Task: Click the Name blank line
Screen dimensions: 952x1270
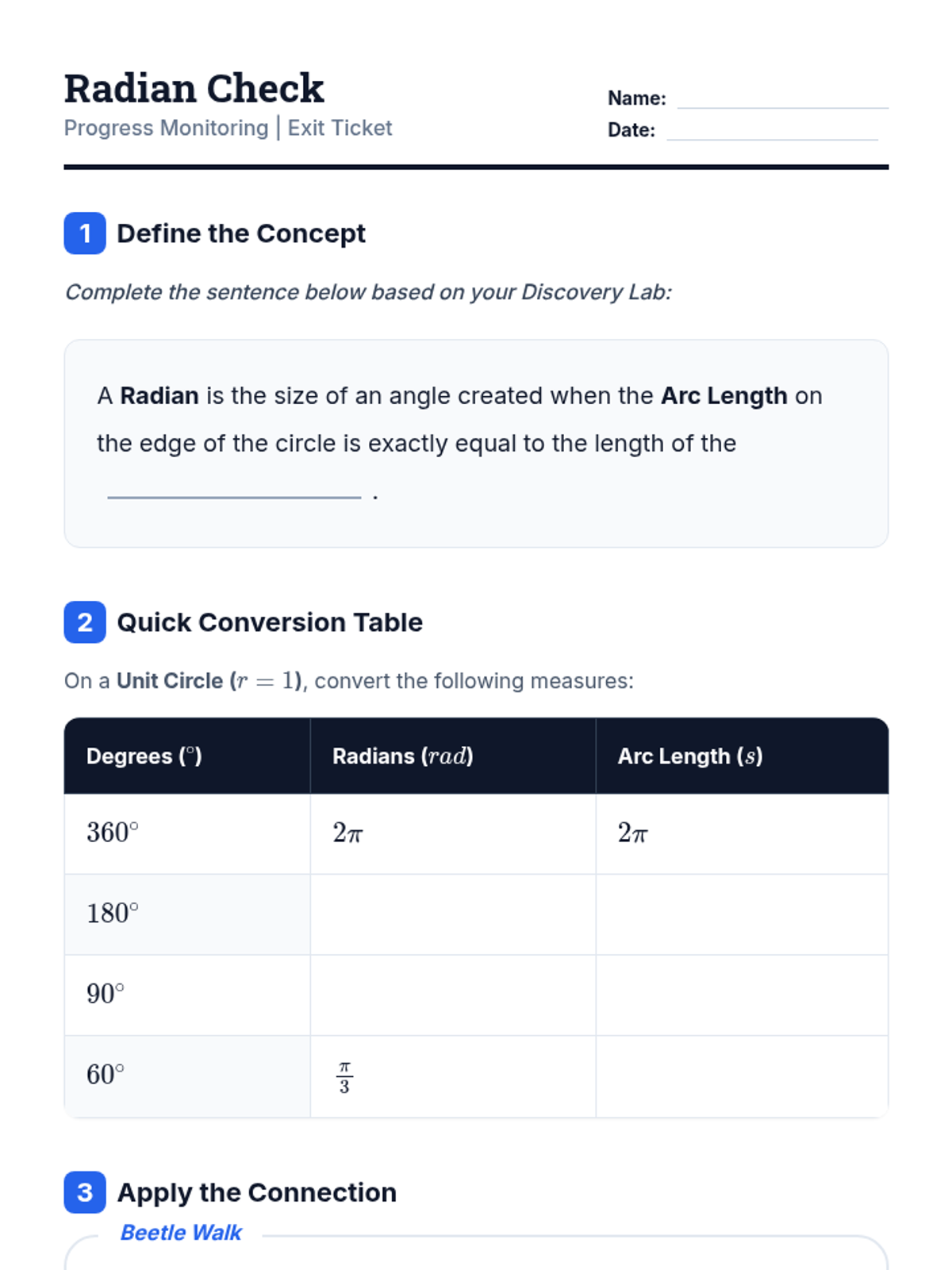Action: coord(782,100)
